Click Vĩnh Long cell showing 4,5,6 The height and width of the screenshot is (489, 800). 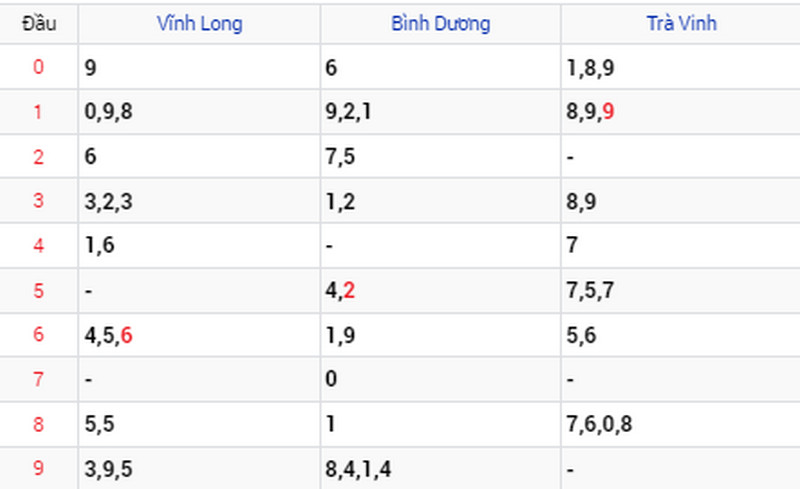199,335
